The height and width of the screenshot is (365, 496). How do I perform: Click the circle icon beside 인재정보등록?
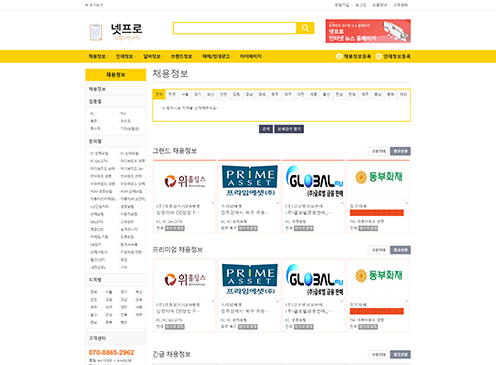tap(379, 57)
